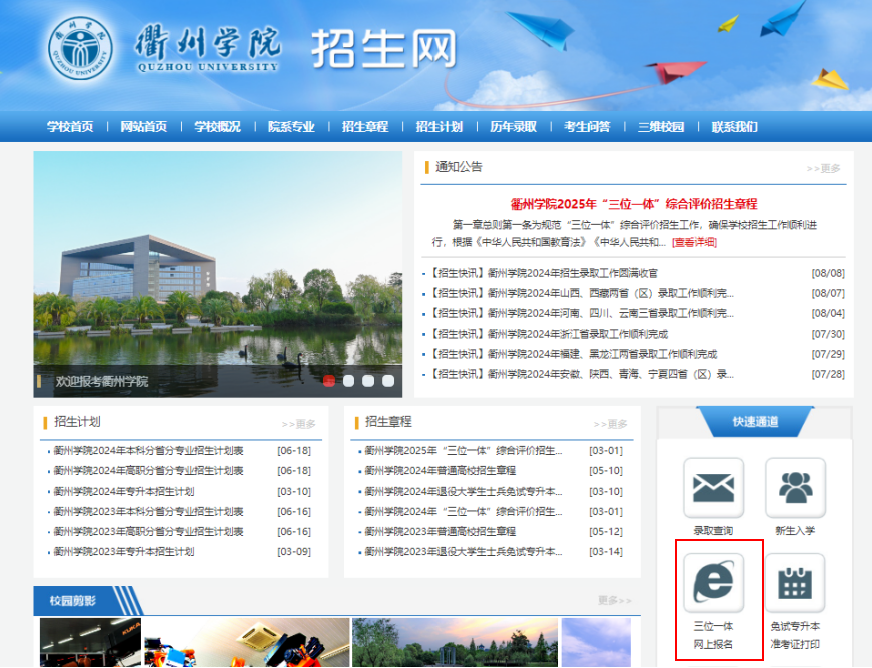Switch to the second carousel slide dot
Screen dimensions: 872x668
tap(349, 381)
